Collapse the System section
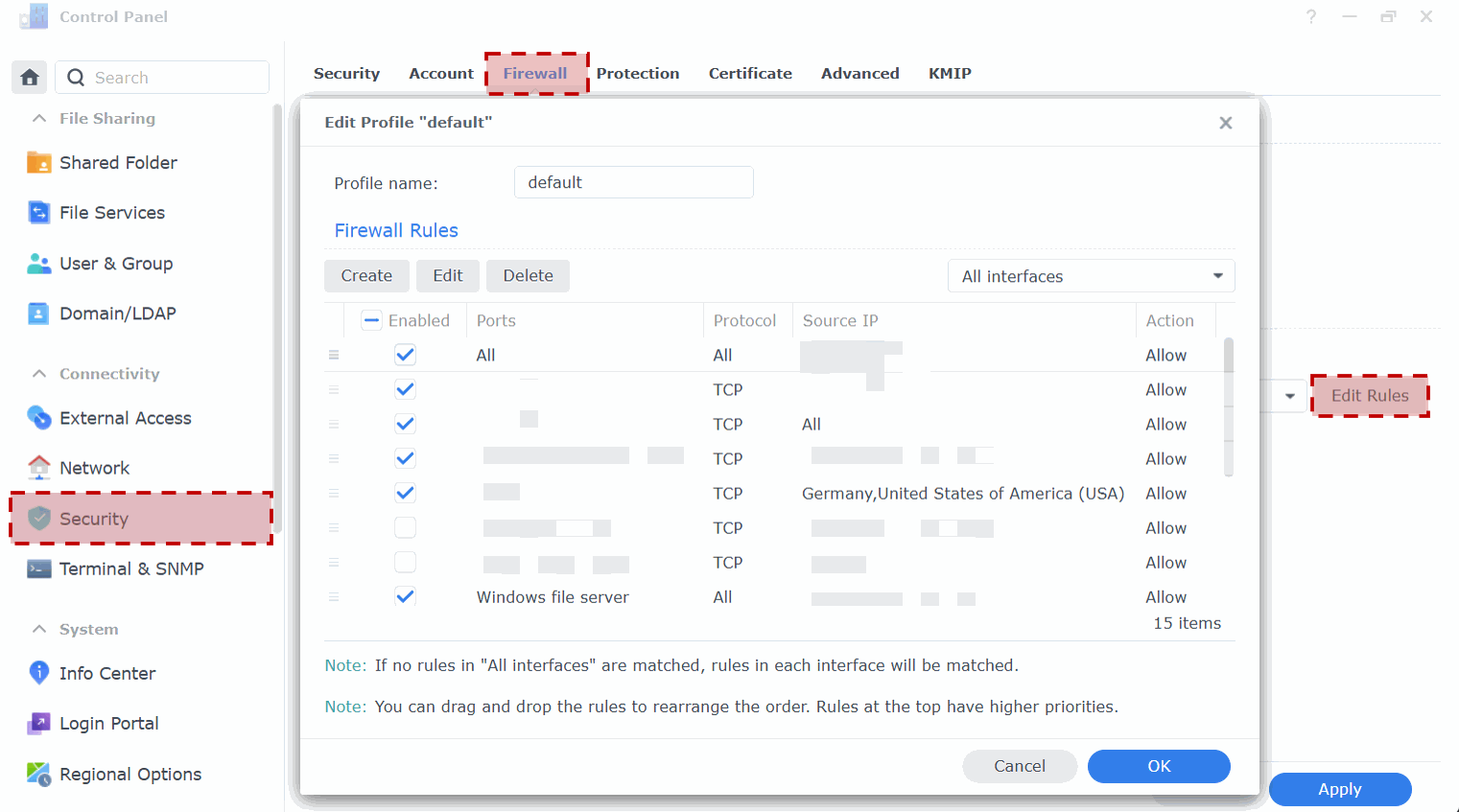This screenshot has height=812, width=1459. coord(39,629)
